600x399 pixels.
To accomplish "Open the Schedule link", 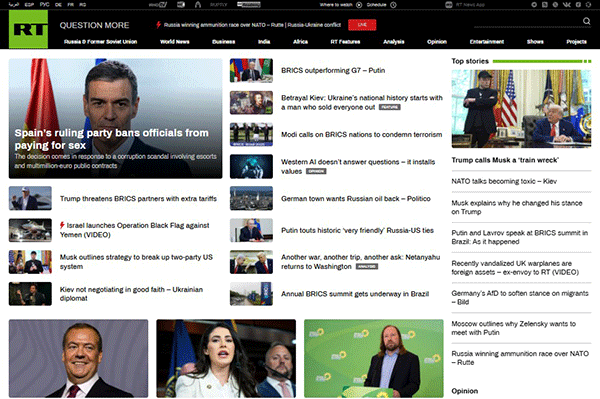I will pyautogui.click(x=376, y=5).
